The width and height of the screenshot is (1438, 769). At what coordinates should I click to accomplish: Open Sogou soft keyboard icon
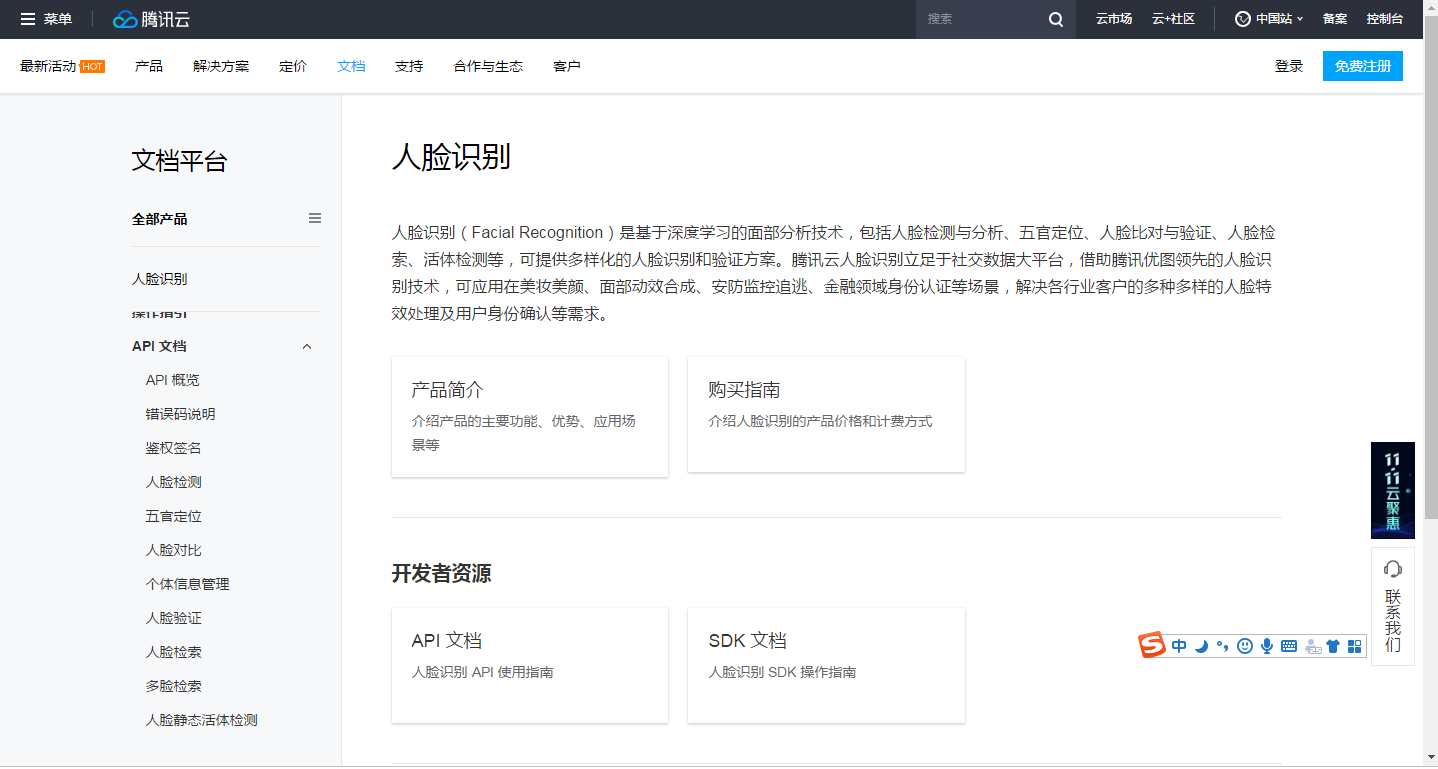click(x=1289, y=646)
